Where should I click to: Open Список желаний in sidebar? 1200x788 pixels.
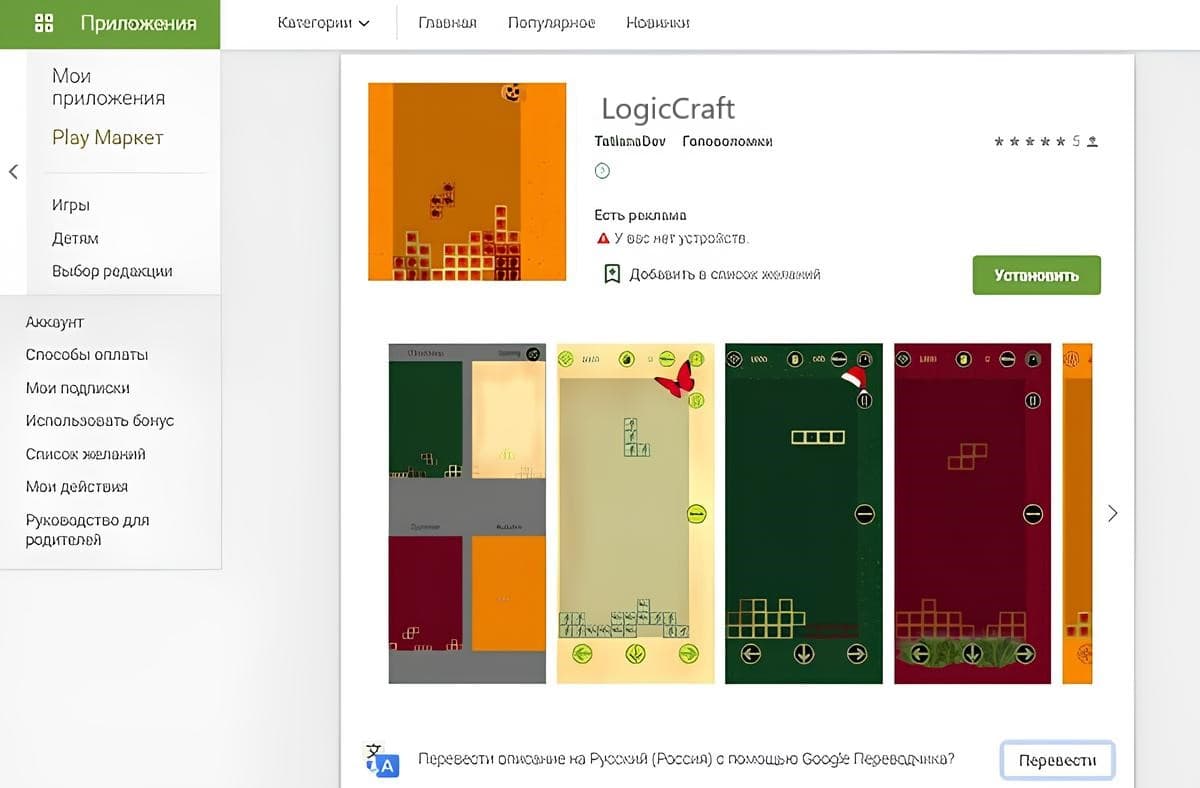(x=86, y=454)
